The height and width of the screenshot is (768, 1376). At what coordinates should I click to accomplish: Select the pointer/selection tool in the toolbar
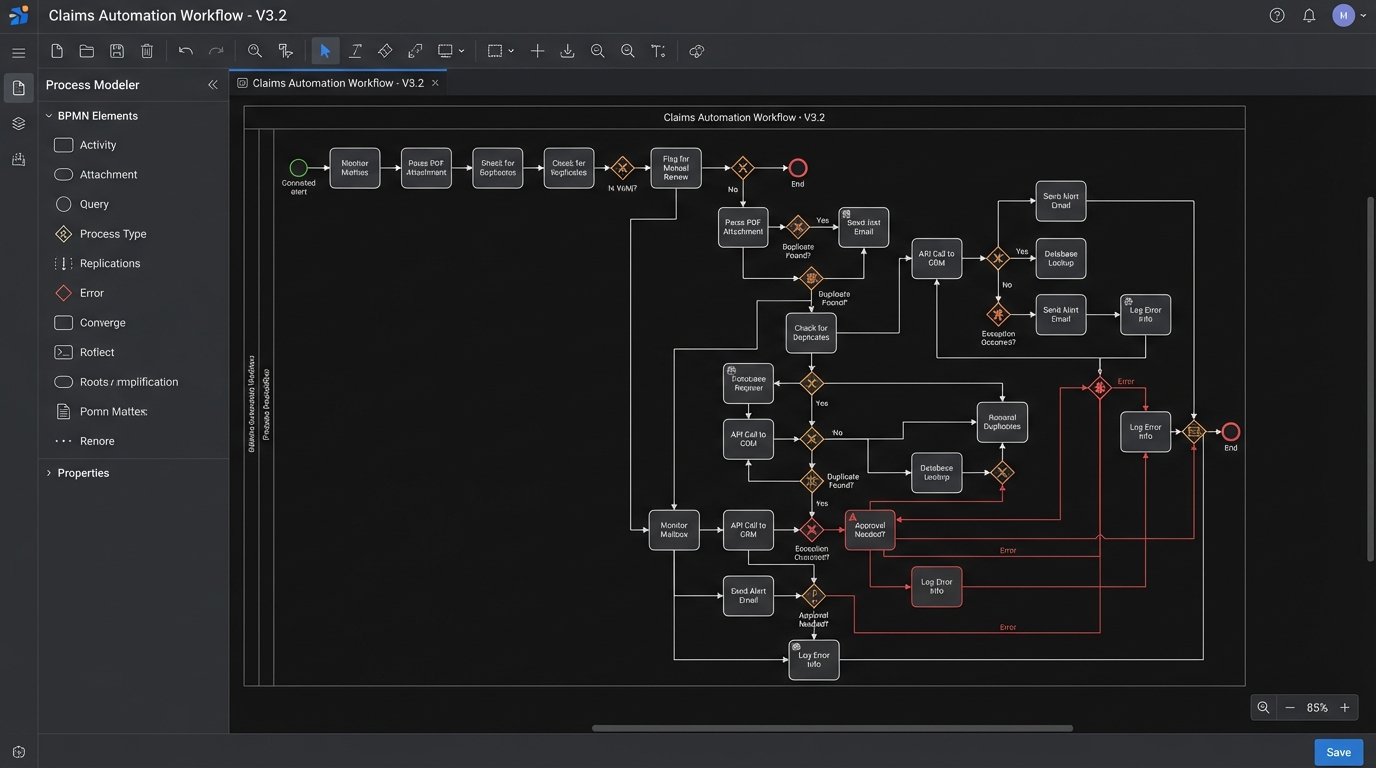pos(324,50)
